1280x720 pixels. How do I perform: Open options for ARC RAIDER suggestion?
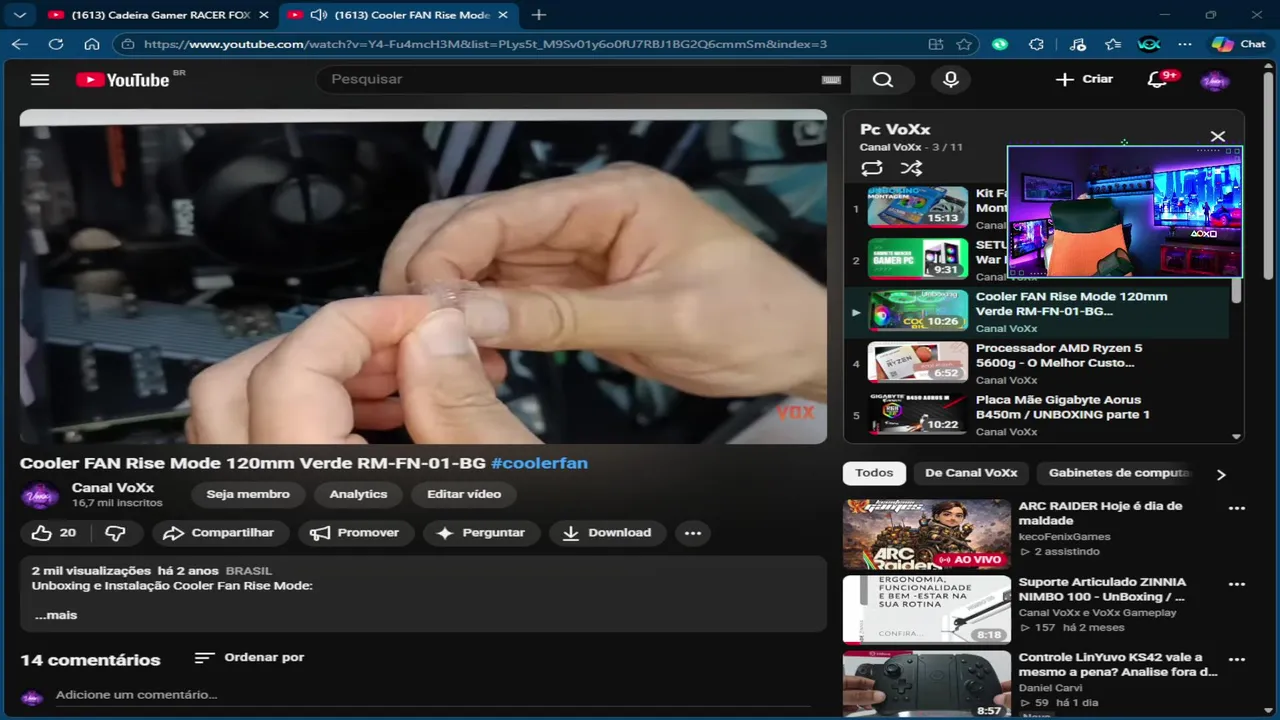point(1237,508)
